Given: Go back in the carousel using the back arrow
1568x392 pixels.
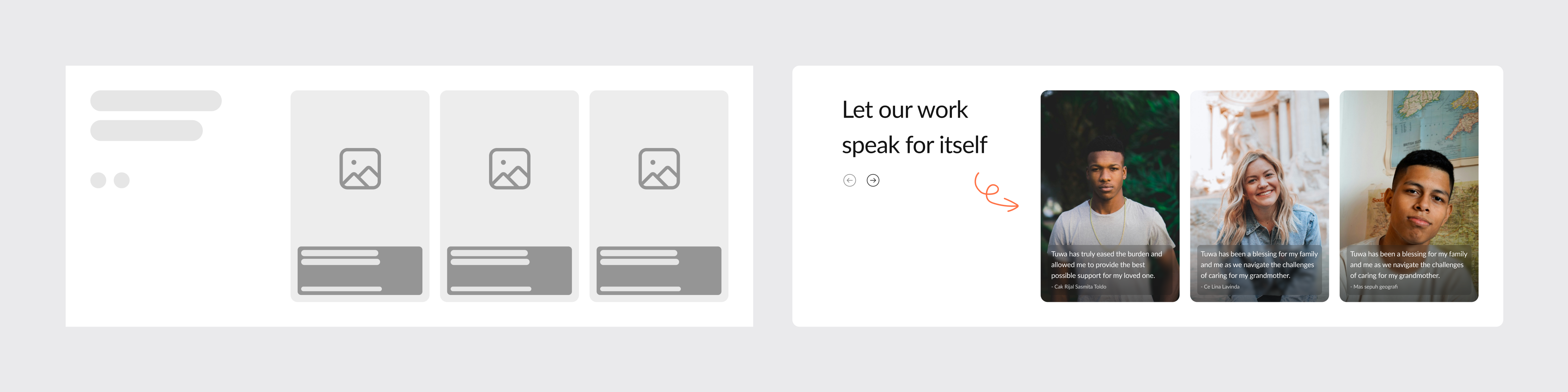Looking at the screenshot, I should [850, 180].
